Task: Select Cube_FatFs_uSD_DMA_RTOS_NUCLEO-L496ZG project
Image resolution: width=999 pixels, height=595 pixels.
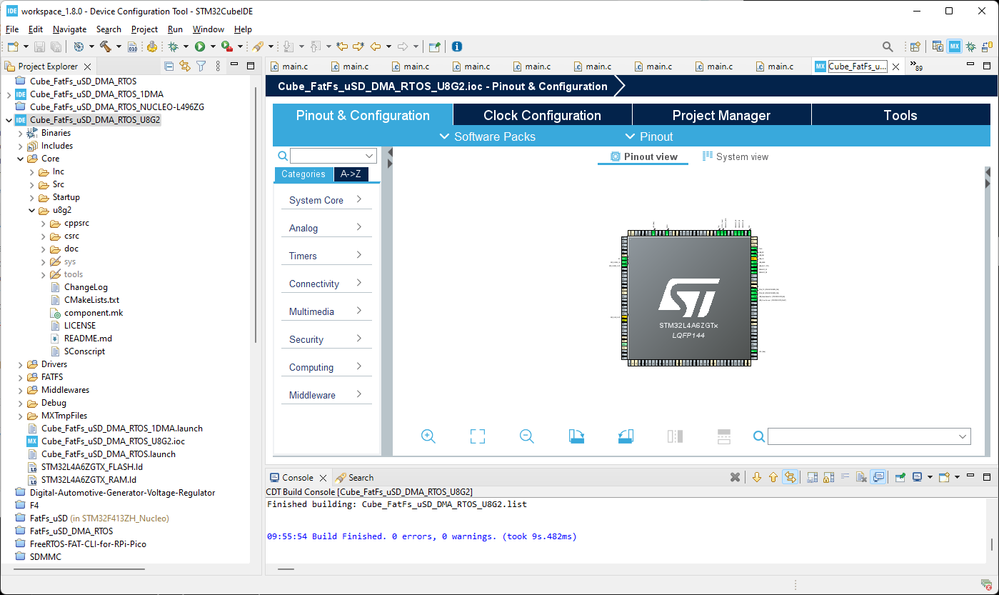Action: [x=117, y=107]
